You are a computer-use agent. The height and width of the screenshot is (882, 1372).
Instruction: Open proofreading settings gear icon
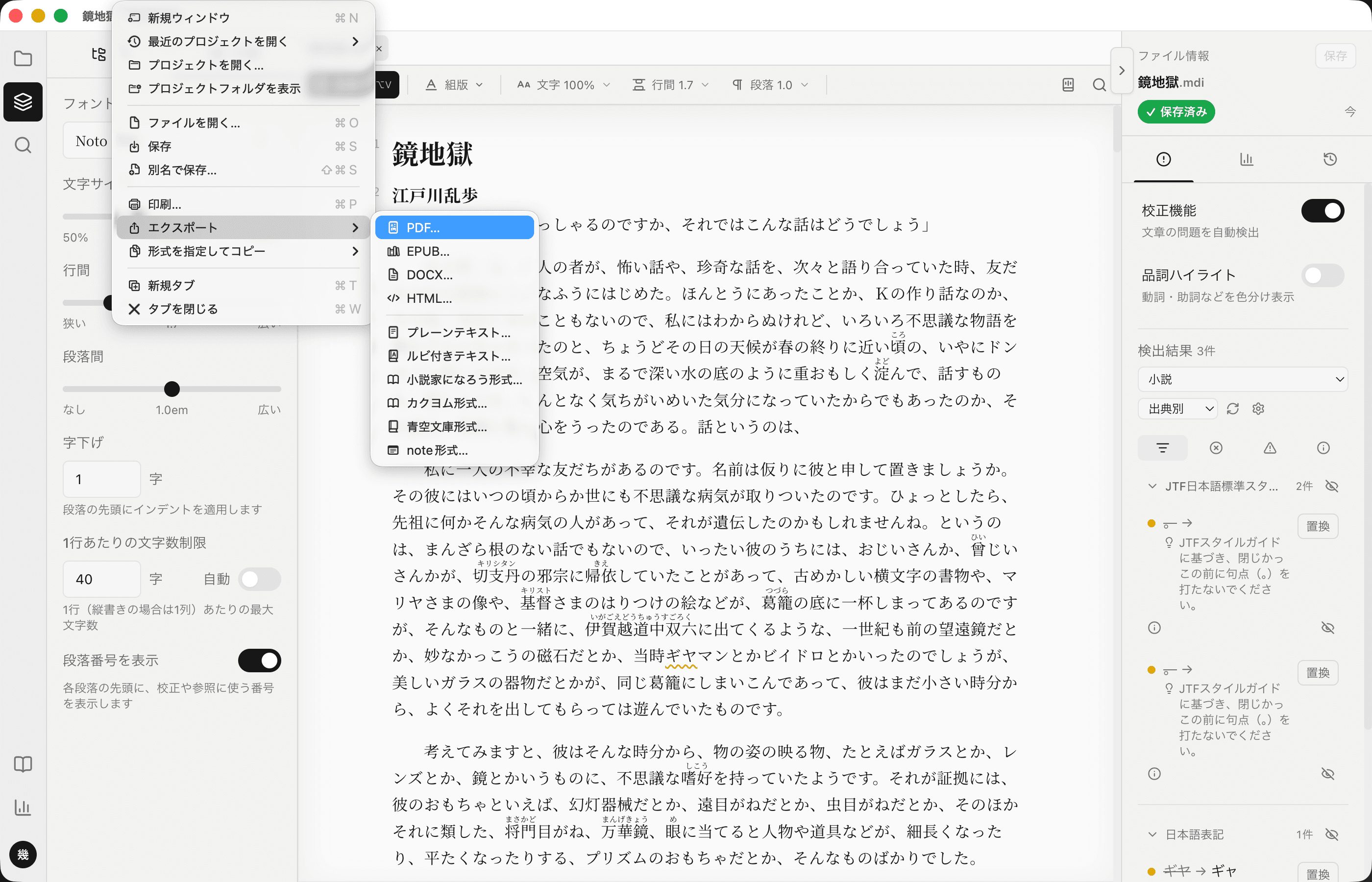point(1258,408)
